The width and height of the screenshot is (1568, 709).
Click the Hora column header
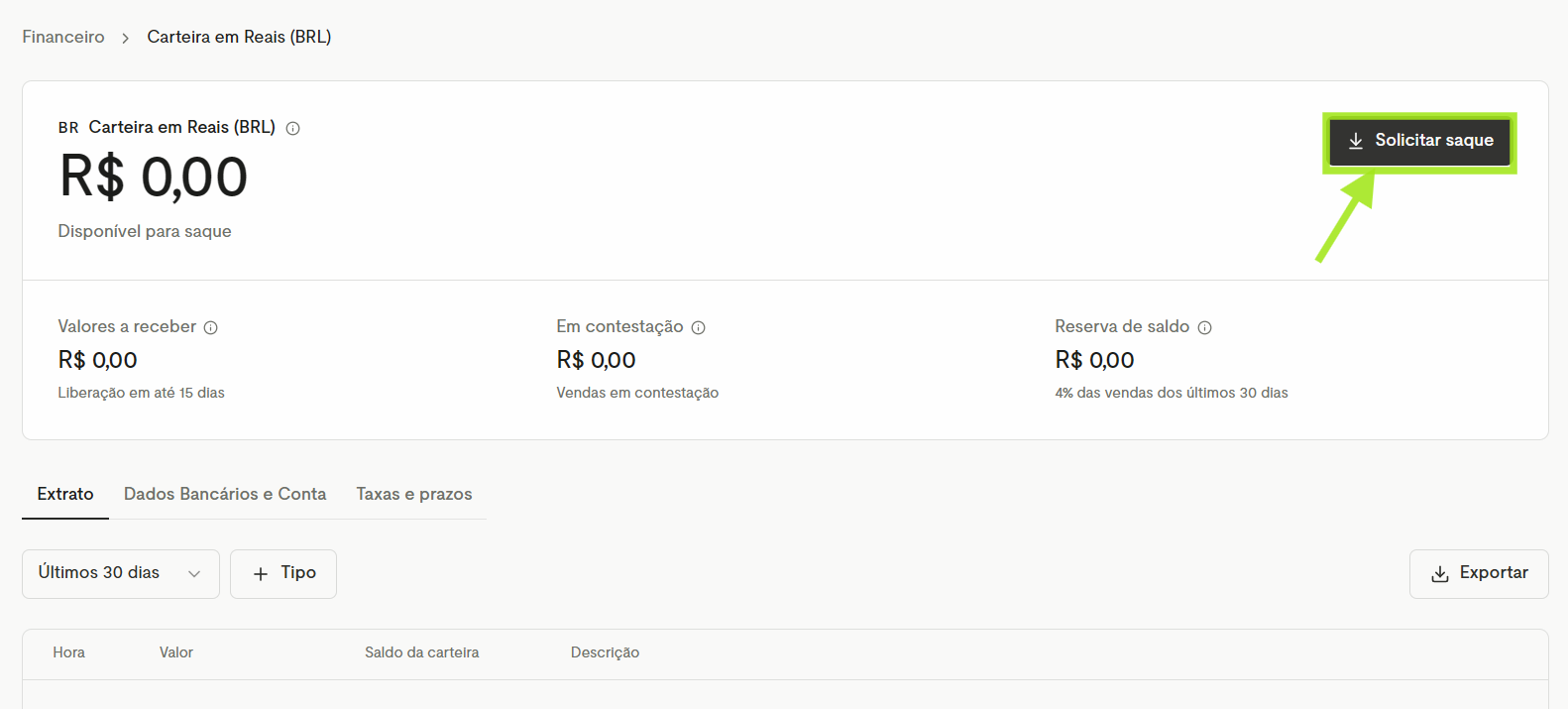coord(69,652)
